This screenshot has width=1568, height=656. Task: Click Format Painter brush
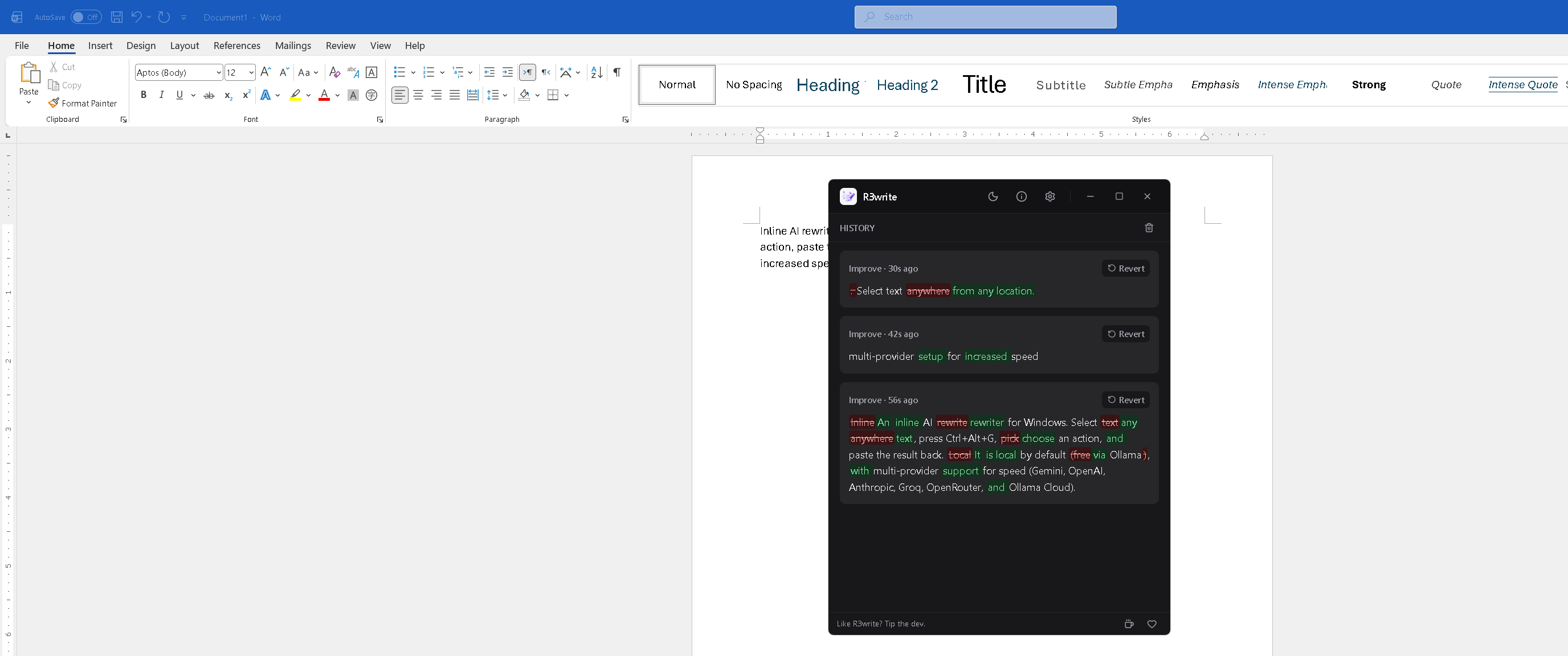[x=83, y=104]
